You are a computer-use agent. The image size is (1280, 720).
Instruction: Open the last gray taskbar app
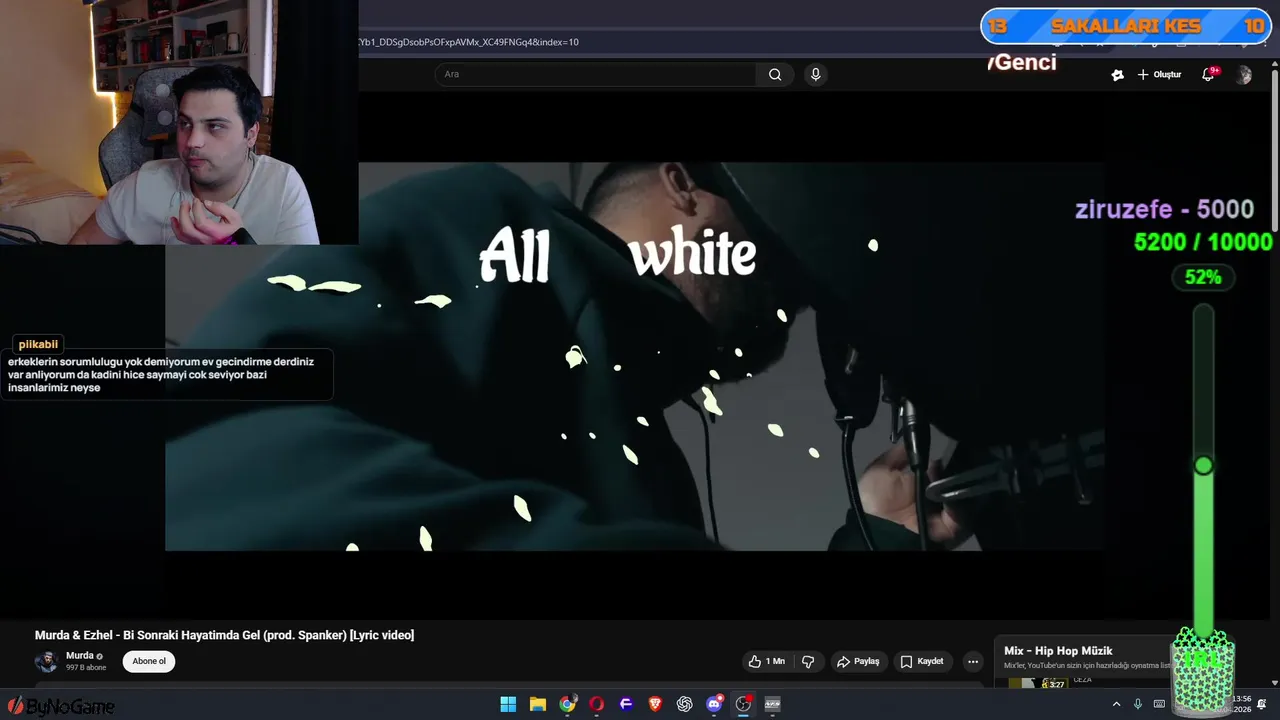pos(772,704)
